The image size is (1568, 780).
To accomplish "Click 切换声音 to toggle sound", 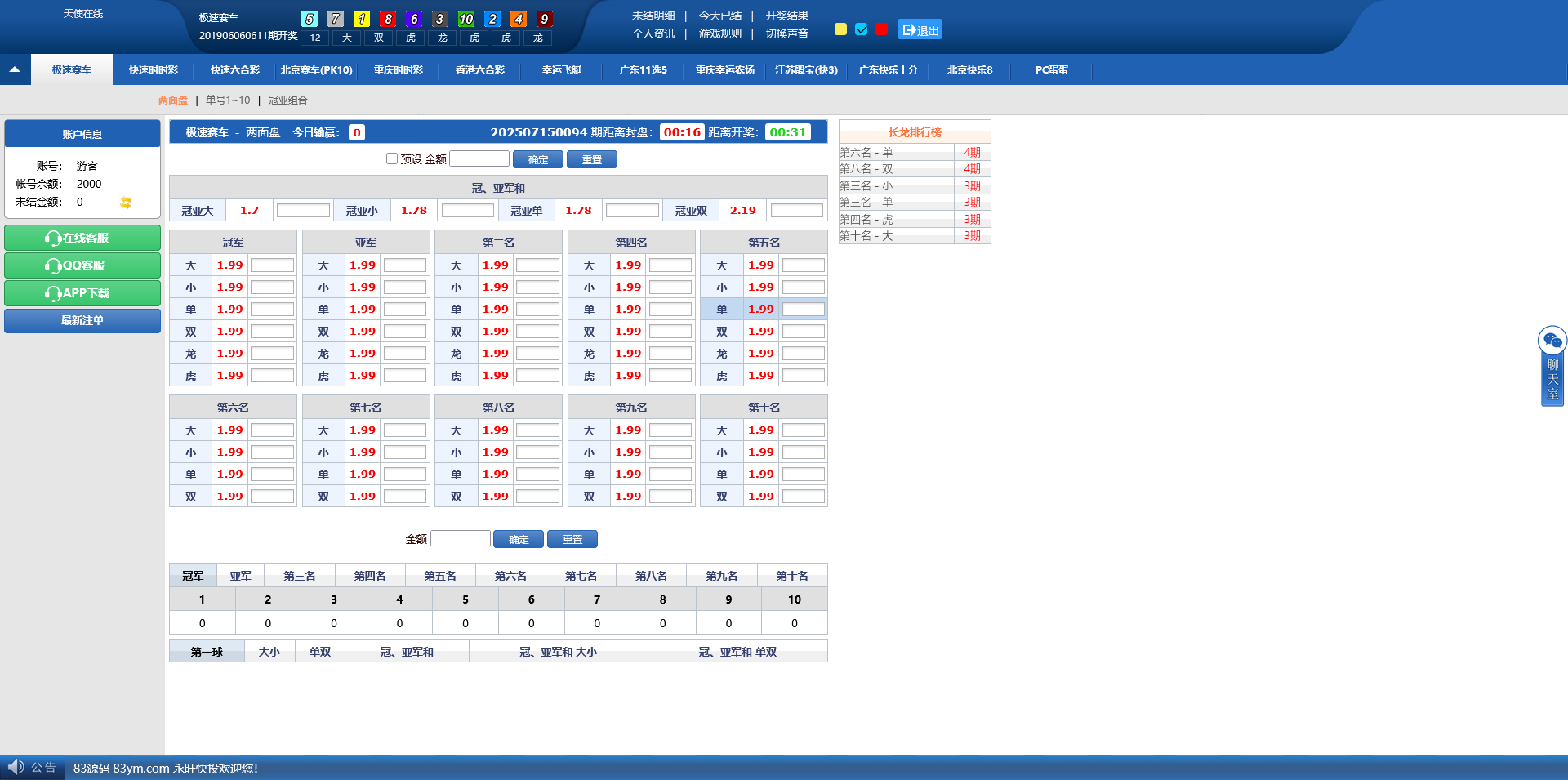I will 787,33.
